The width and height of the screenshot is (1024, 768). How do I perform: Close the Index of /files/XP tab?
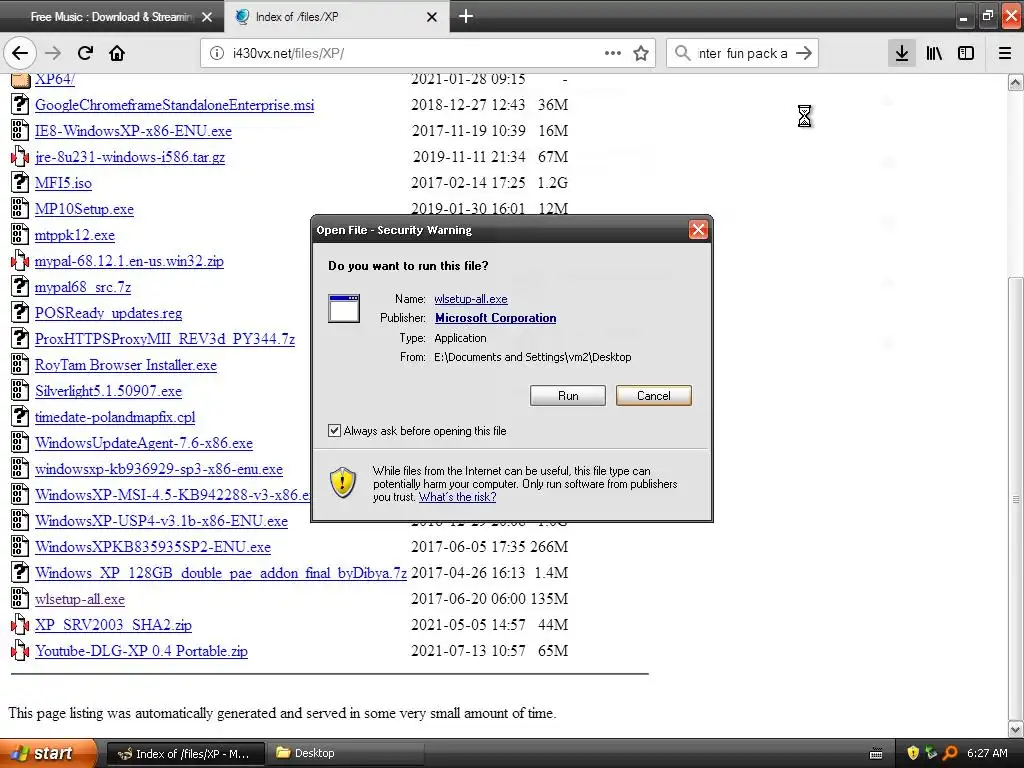tap(432, 17)
